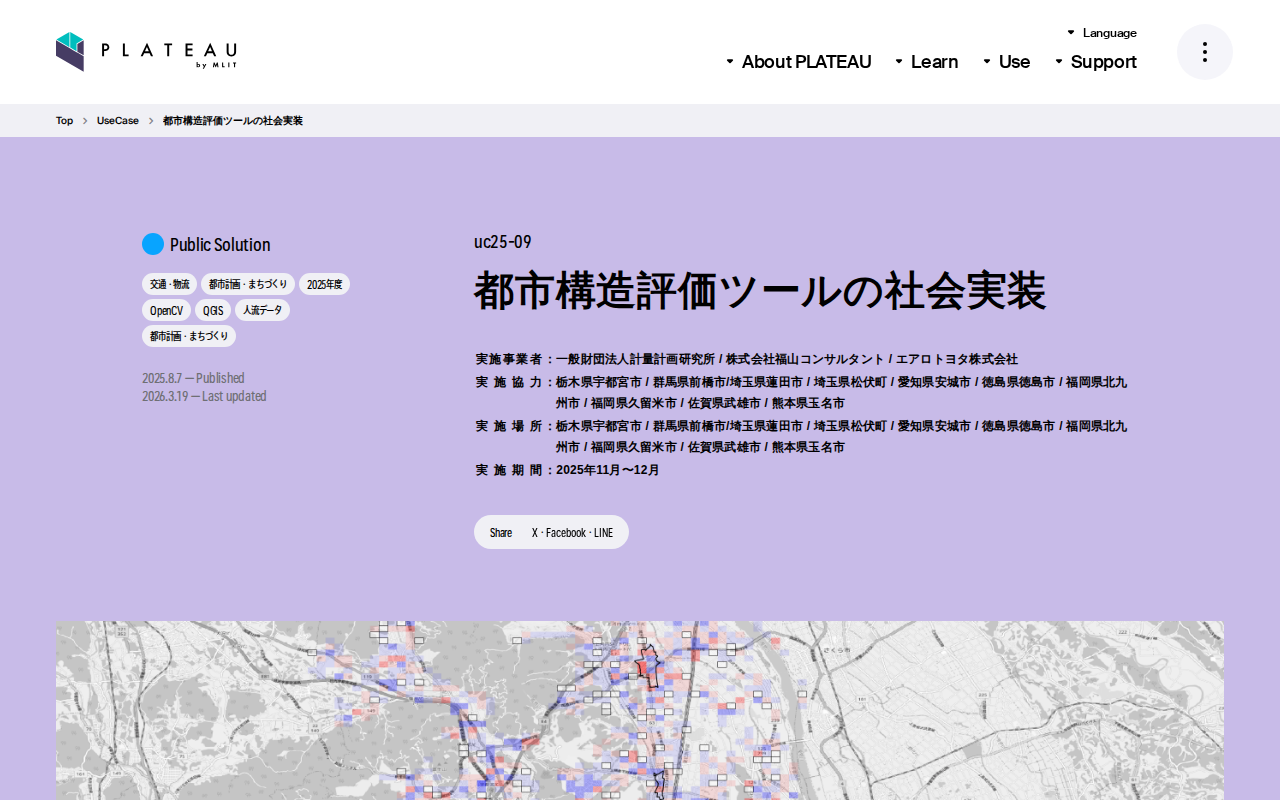This screenshot has height=800, width=1280.
Task: Open the Use navigation menu
Action: [x=1006, y=62]
